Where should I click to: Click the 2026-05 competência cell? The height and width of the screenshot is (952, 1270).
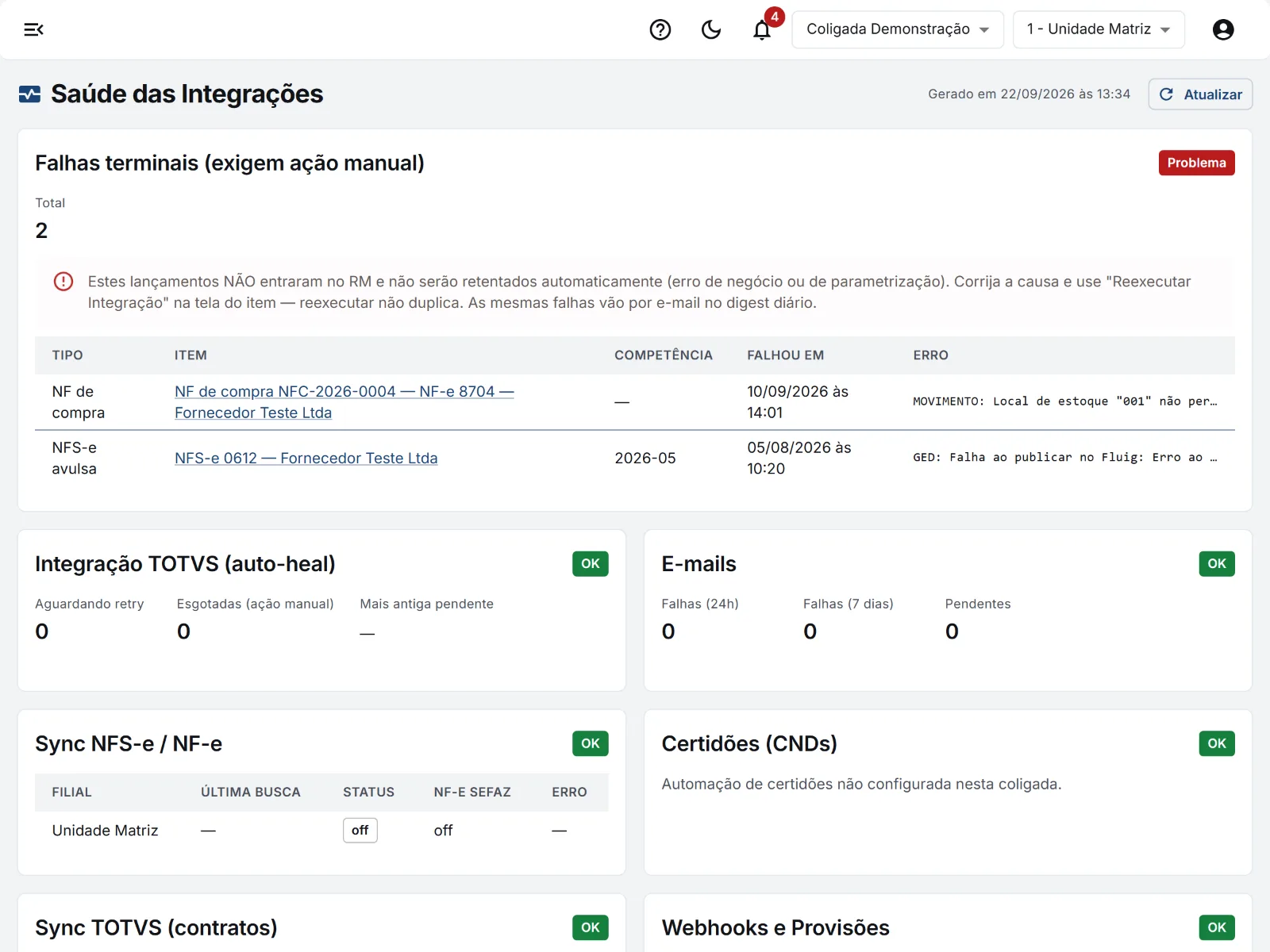tap(645, 459)
